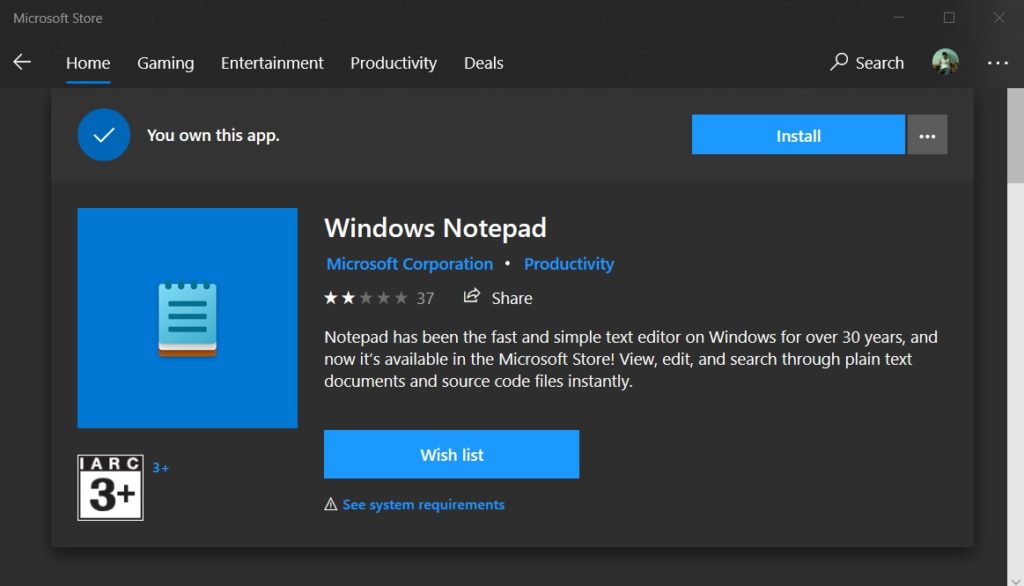1024x586 pixels.
Task: Switch to the Entertainment tab
Action: click(x=271, y=62)
